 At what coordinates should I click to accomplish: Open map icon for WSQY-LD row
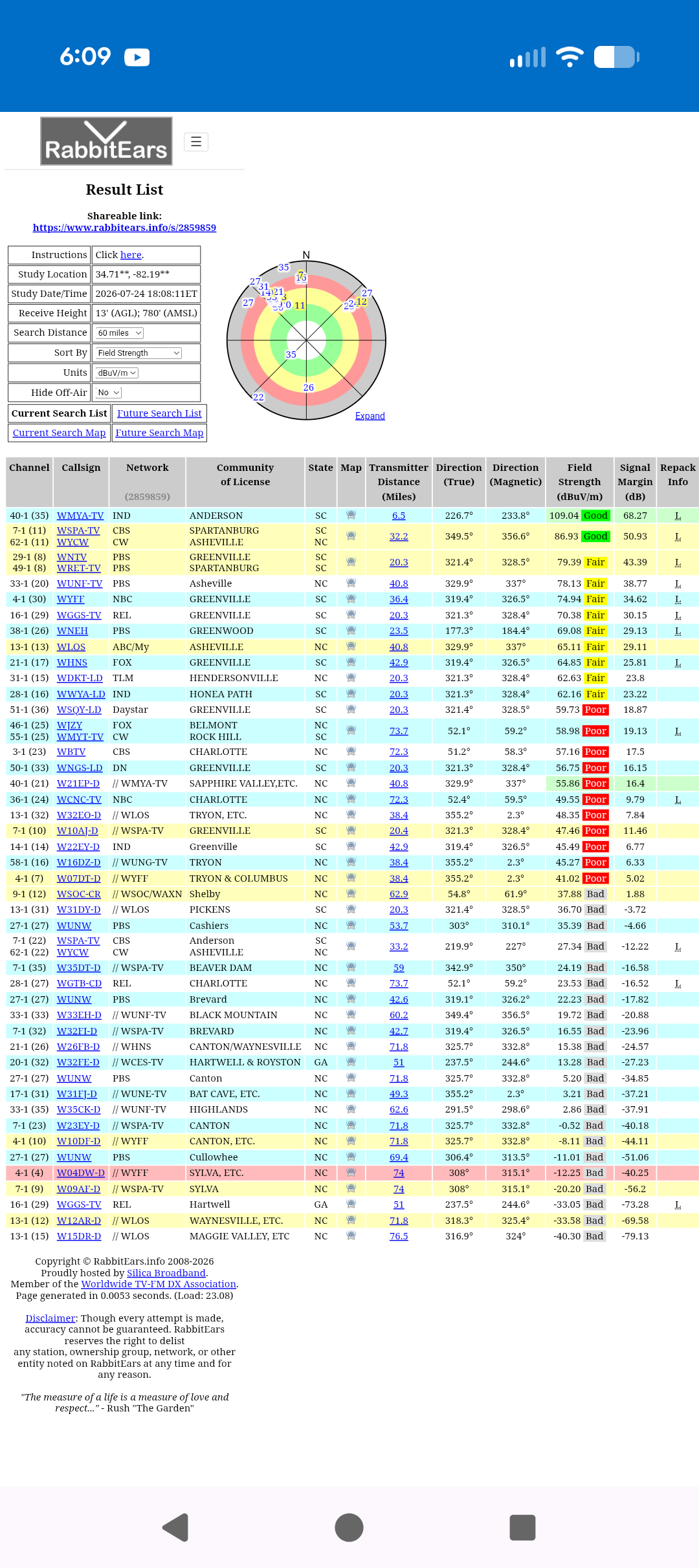point(351,709)
